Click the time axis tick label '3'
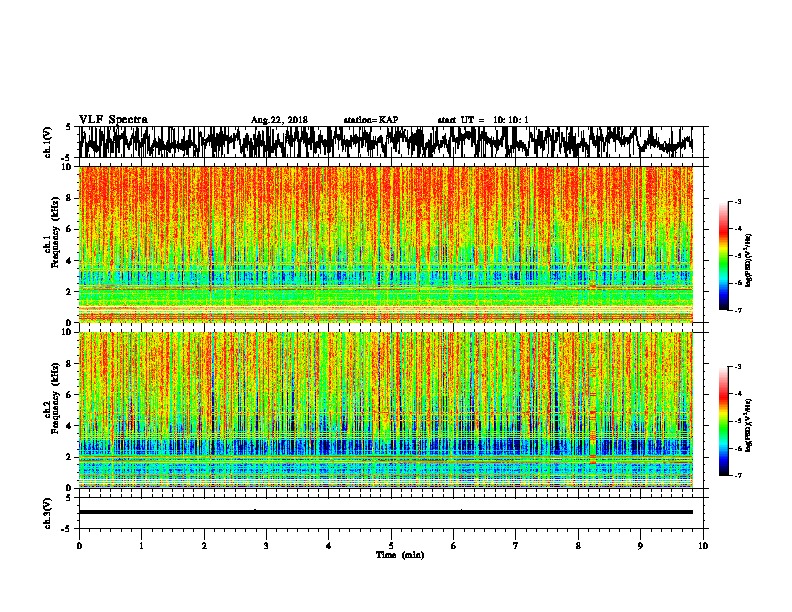The height and width of the screenshot is (612, 792). [x=266, y=545]
